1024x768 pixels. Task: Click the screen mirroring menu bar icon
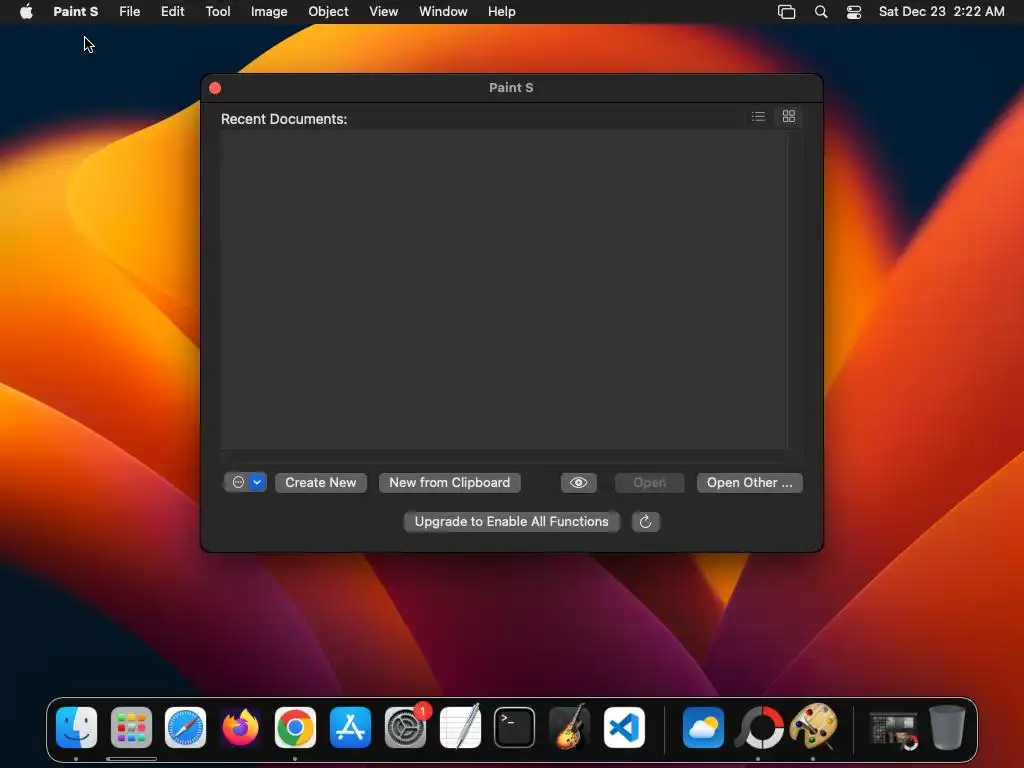786,12
